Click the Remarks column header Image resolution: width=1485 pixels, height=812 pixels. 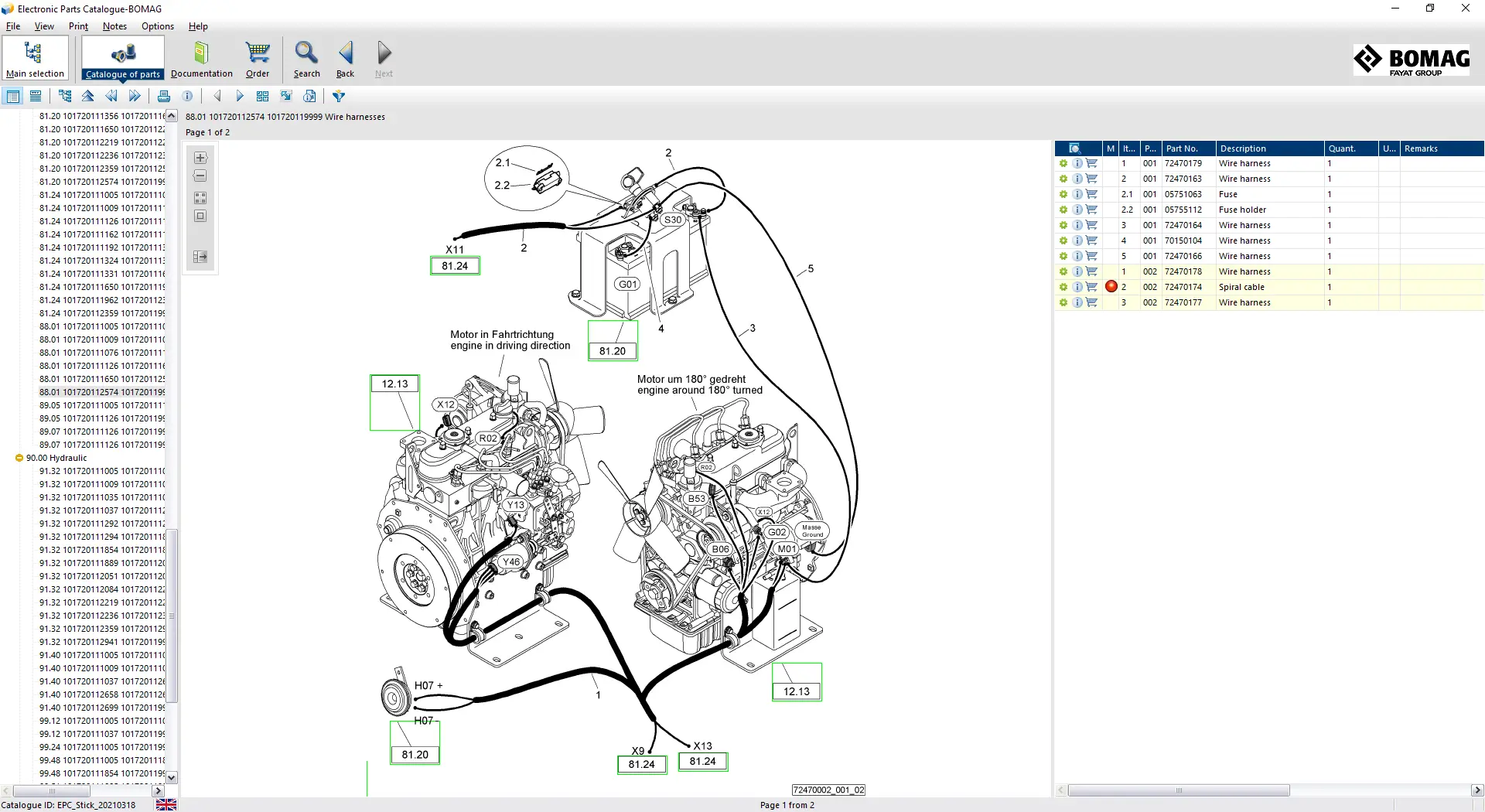click(x=1442, y=148)
